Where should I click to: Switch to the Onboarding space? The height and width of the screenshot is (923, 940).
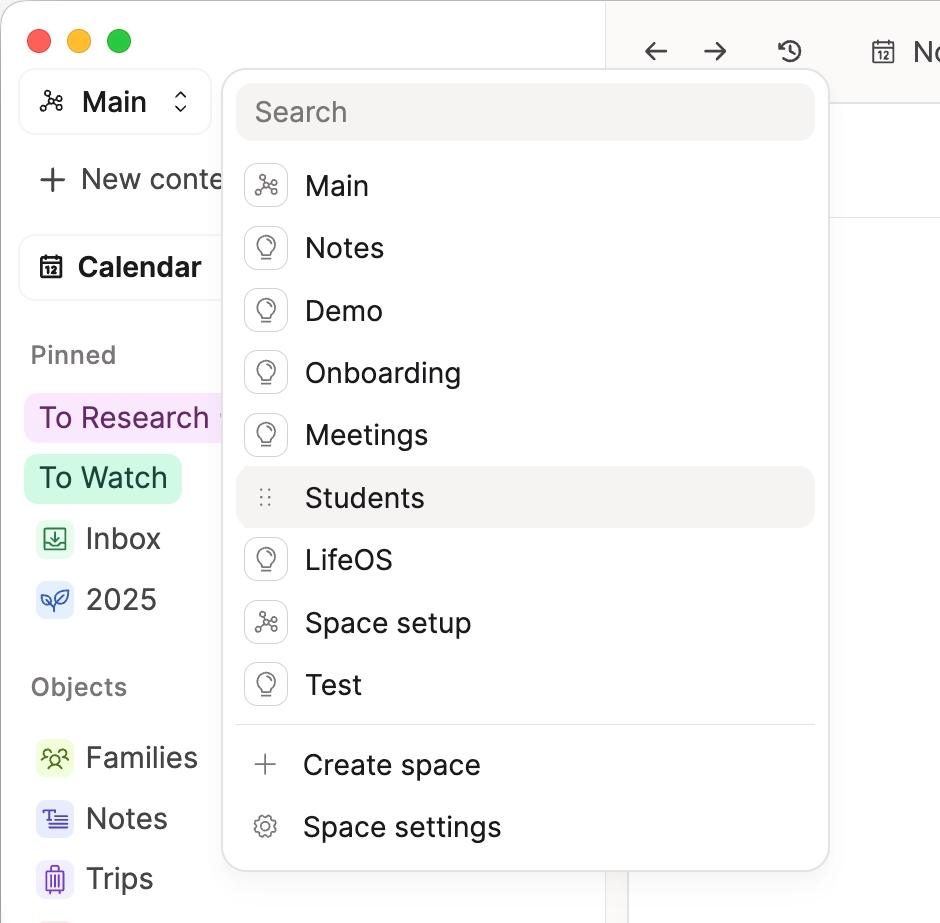point(382,373)
